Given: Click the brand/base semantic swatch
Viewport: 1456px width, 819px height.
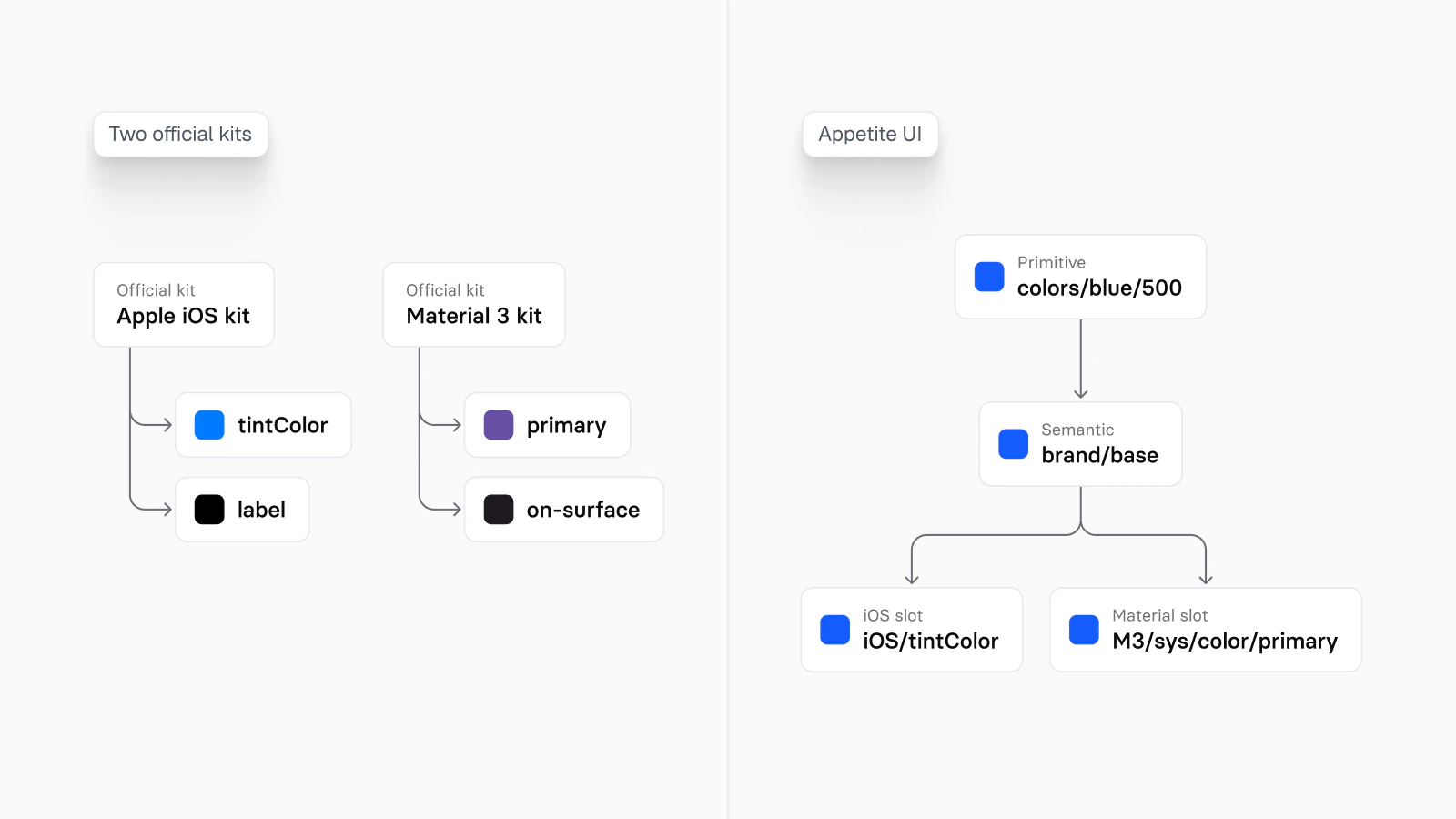Looking at the screenshot, I should 1013,444.
